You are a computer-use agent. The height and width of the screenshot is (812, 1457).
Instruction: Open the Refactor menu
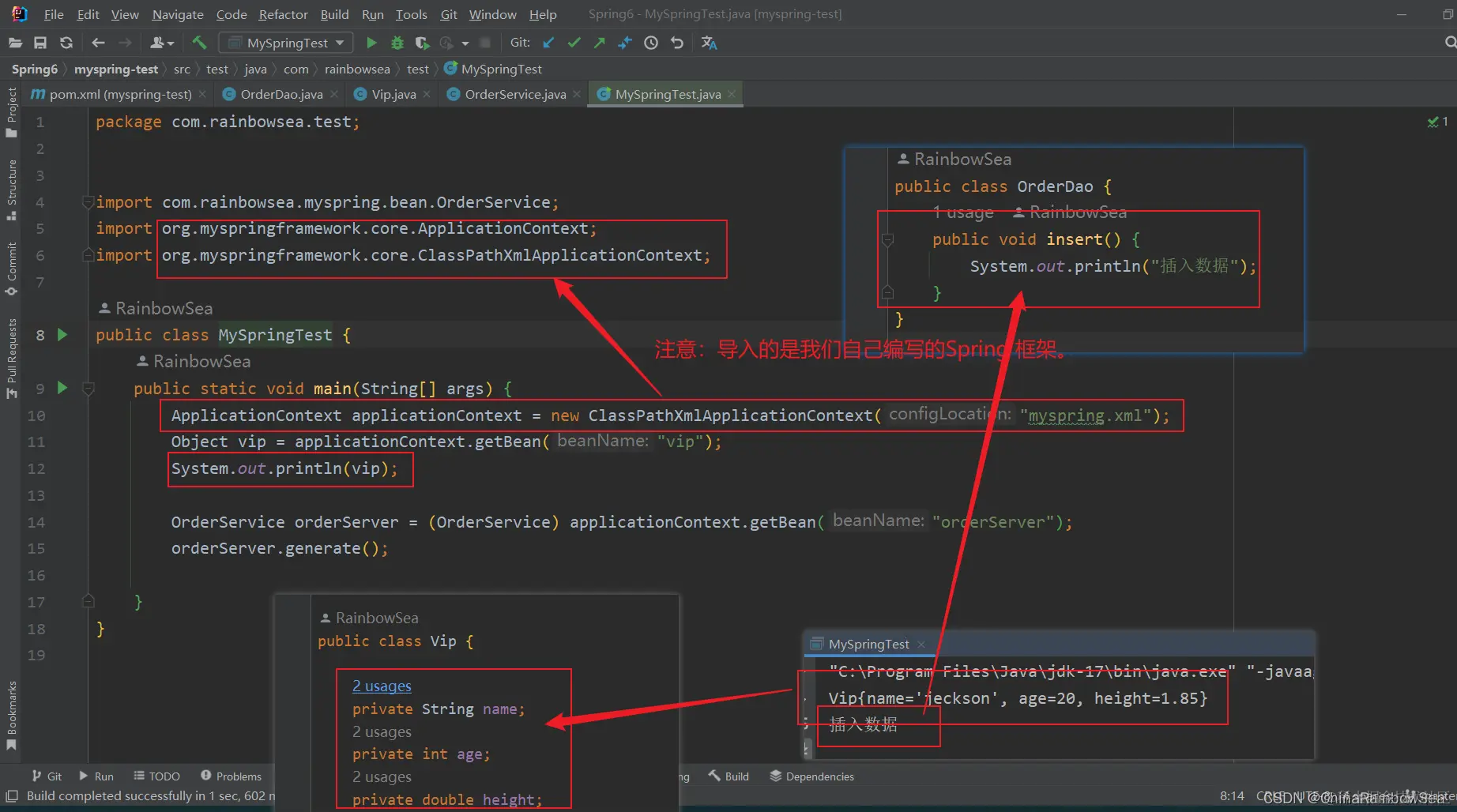tap(283, 14)
